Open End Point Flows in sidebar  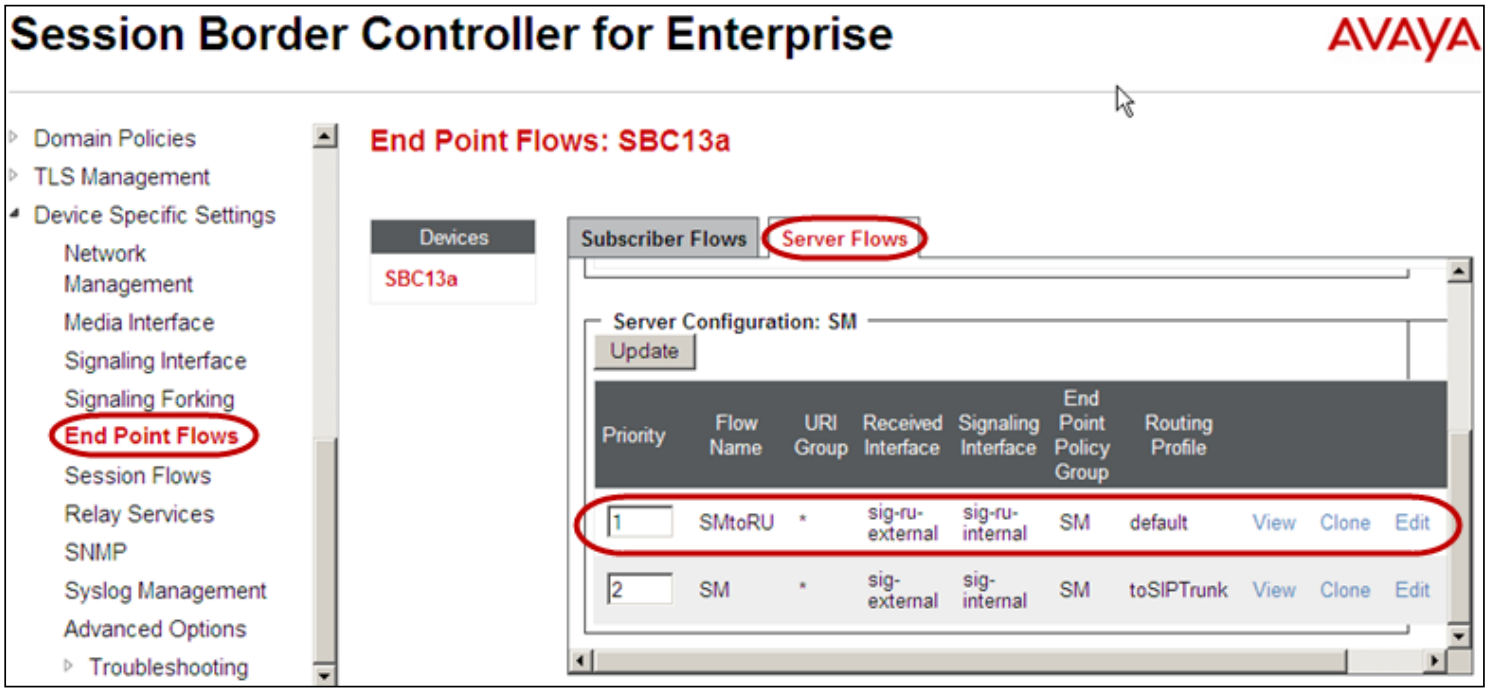coord(152,436)
